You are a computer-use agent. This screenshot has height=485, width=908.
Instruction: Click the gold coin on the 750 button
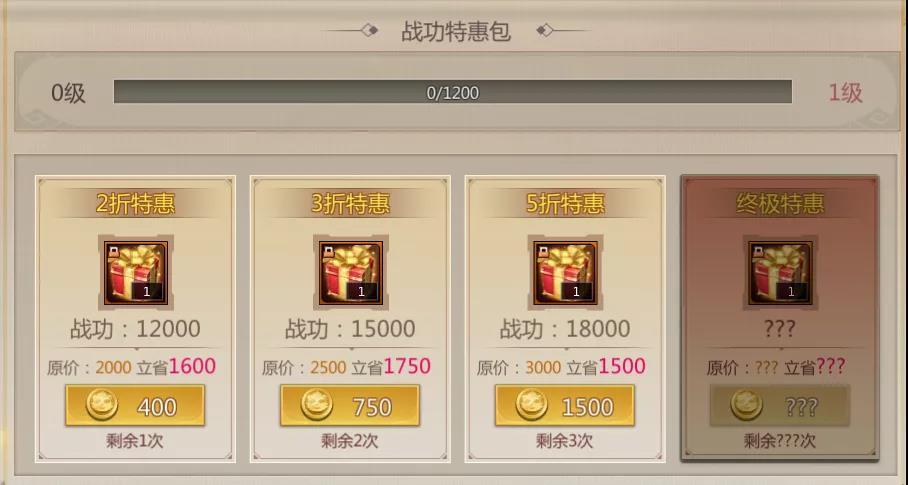click(317, 405)
